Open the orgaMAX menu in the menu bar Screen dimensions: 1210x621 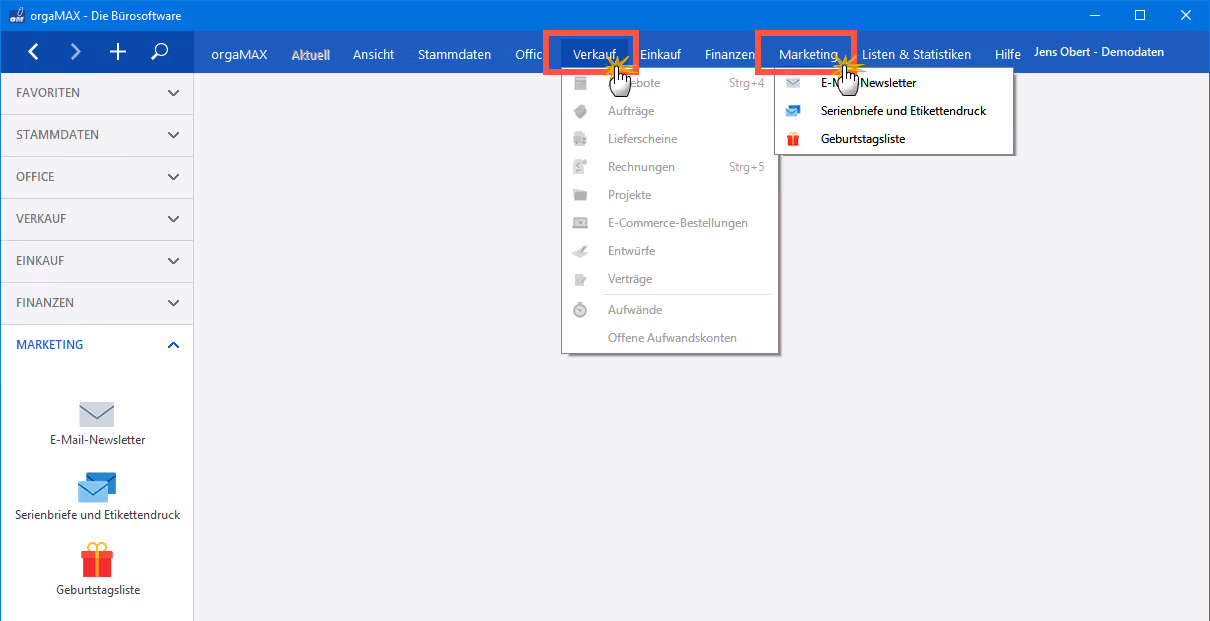239,54
